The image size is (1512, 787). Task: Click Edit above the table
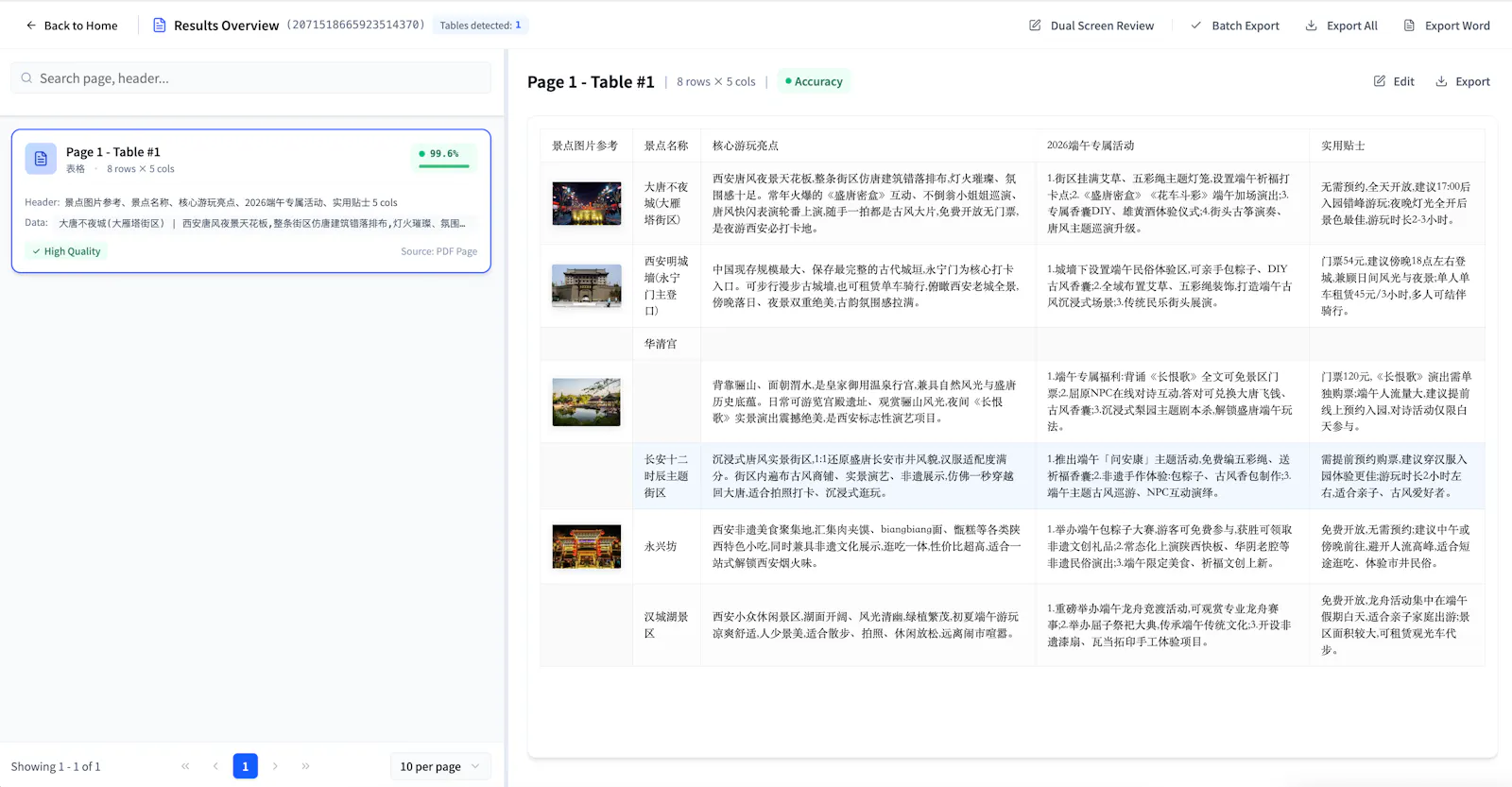pyautogui.click(x=1394, y=81)
